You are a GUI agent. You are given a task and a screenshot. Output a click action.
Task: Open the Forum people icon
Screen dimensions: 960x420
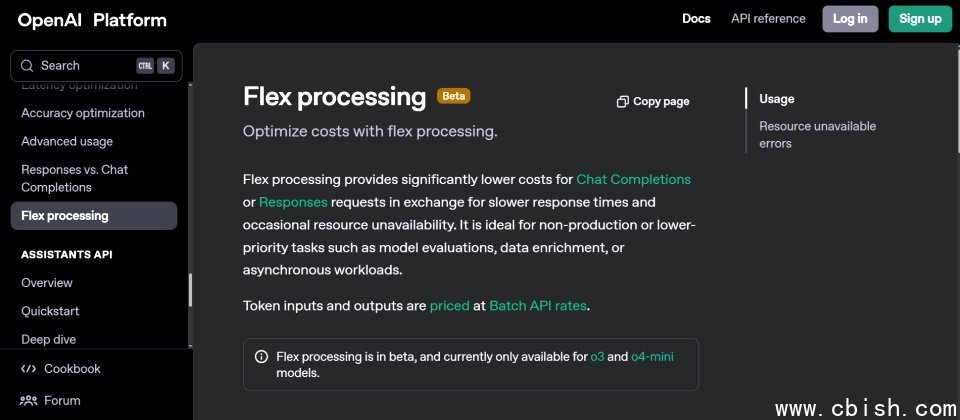pyautogui.click(x=28, y=400)
